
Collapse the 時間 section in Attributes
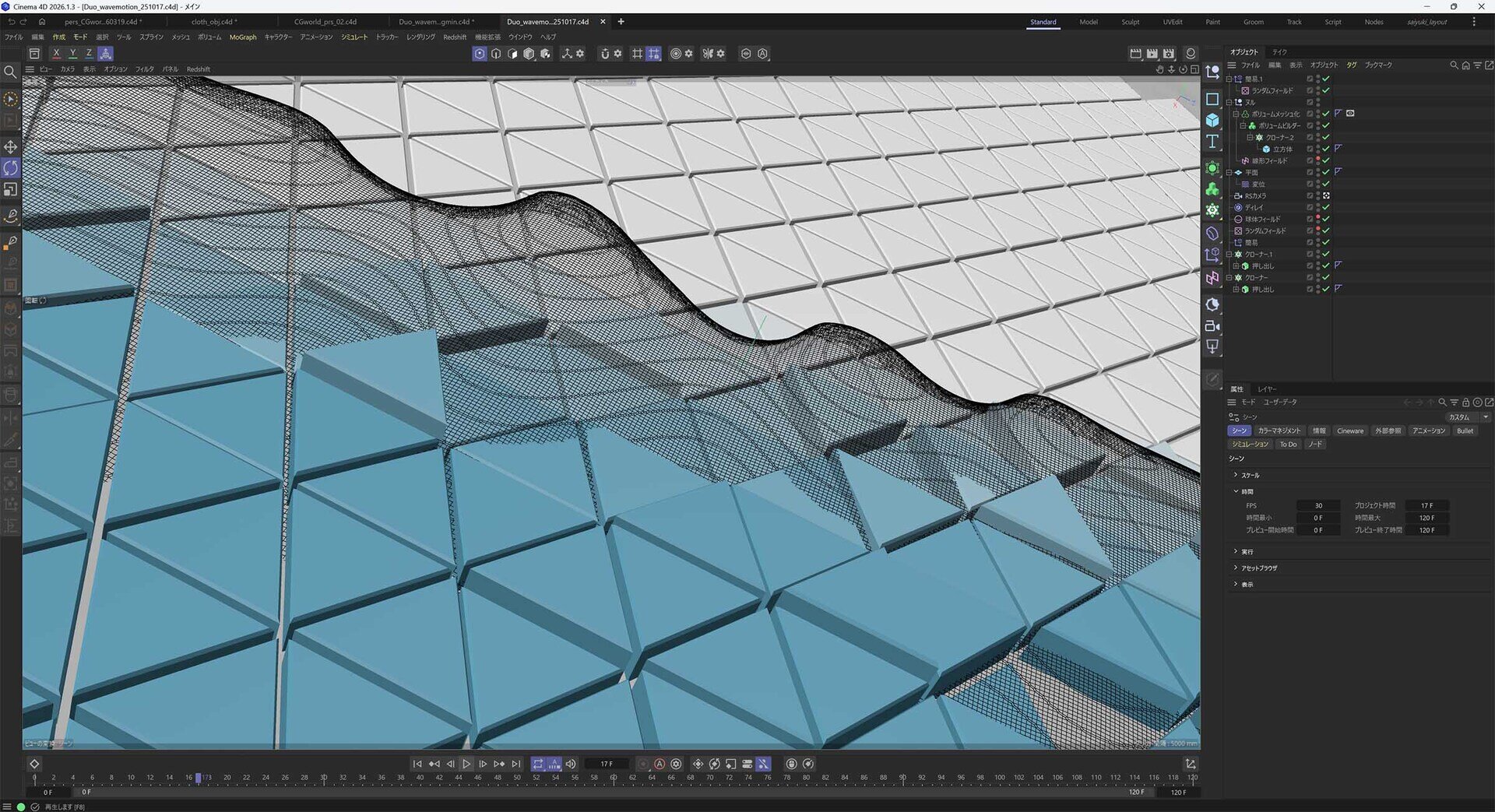pyautogui.click(x=1236, y=491)
